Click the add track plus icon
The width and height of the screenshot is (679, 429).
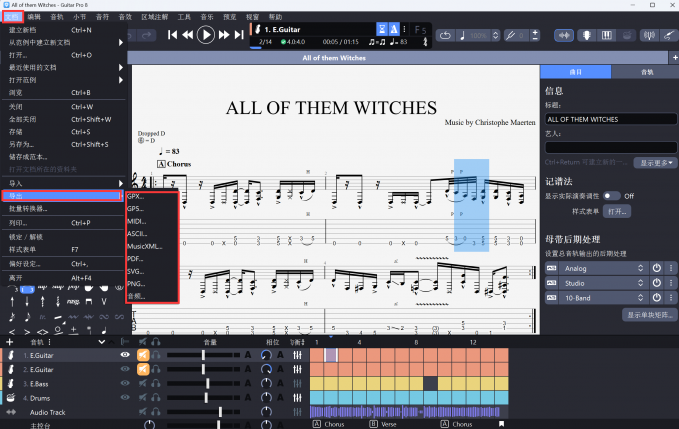tap(9, 341)
